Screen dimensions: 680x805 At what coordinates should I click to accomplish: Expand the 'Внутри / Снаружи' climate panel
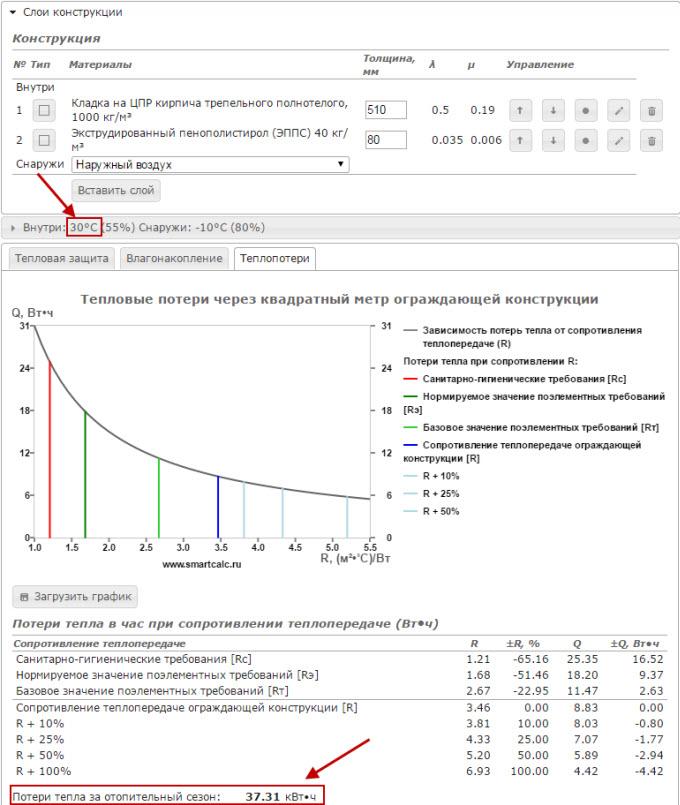pos(14,227)
